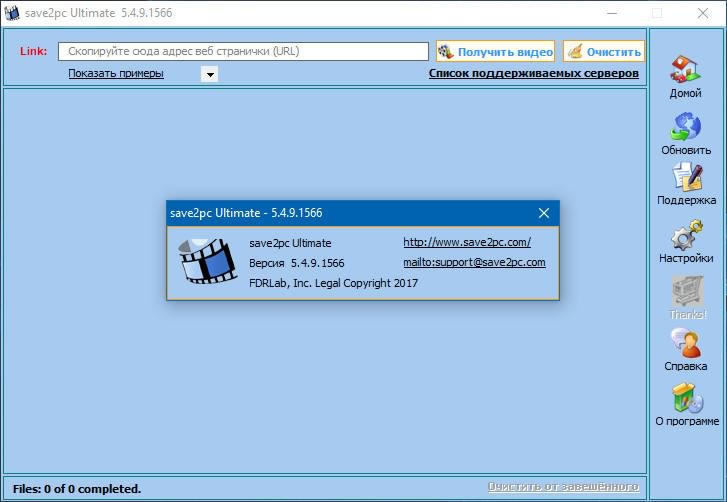The image size is (727, 502).
Task: Click into the Link URL input field
Action: coord(243,51)
